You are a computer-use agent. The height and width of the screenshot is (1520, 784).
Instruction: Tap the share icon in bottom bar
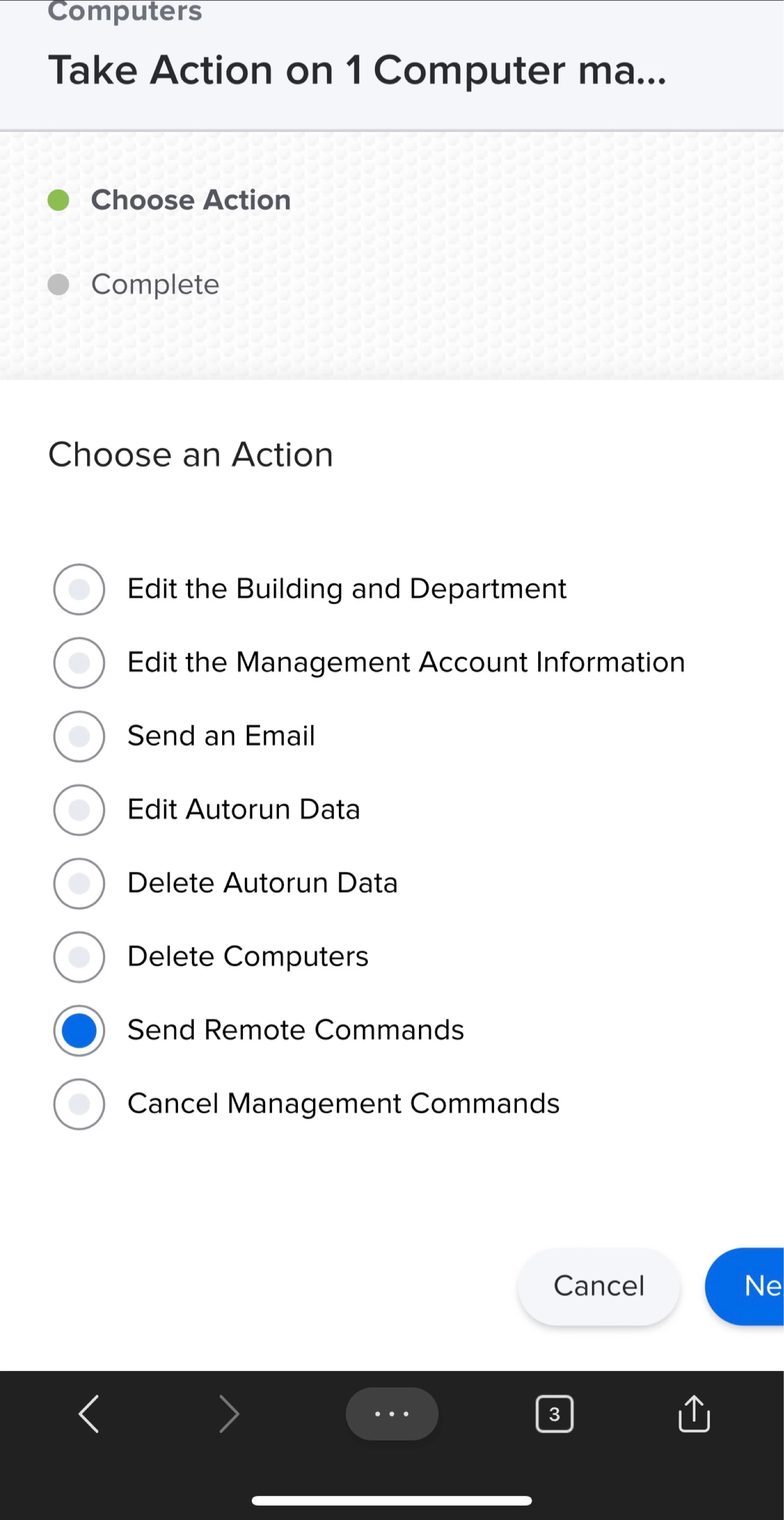(694, 1413)
